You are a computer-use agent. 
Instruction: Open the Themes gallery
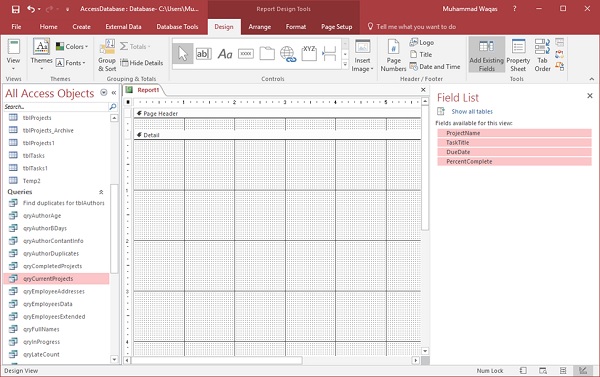point(41,55)
